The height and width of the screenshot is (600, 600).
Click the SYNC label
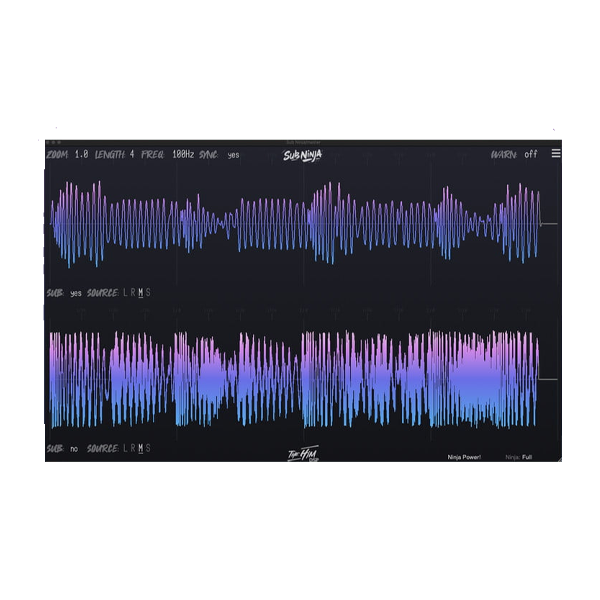209,155
